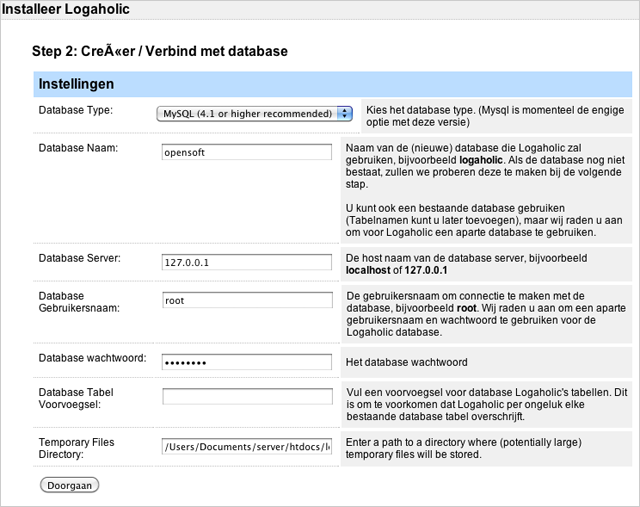
Task: Click the 'Temporary Files Directory:' label
Action: [76, 448]
